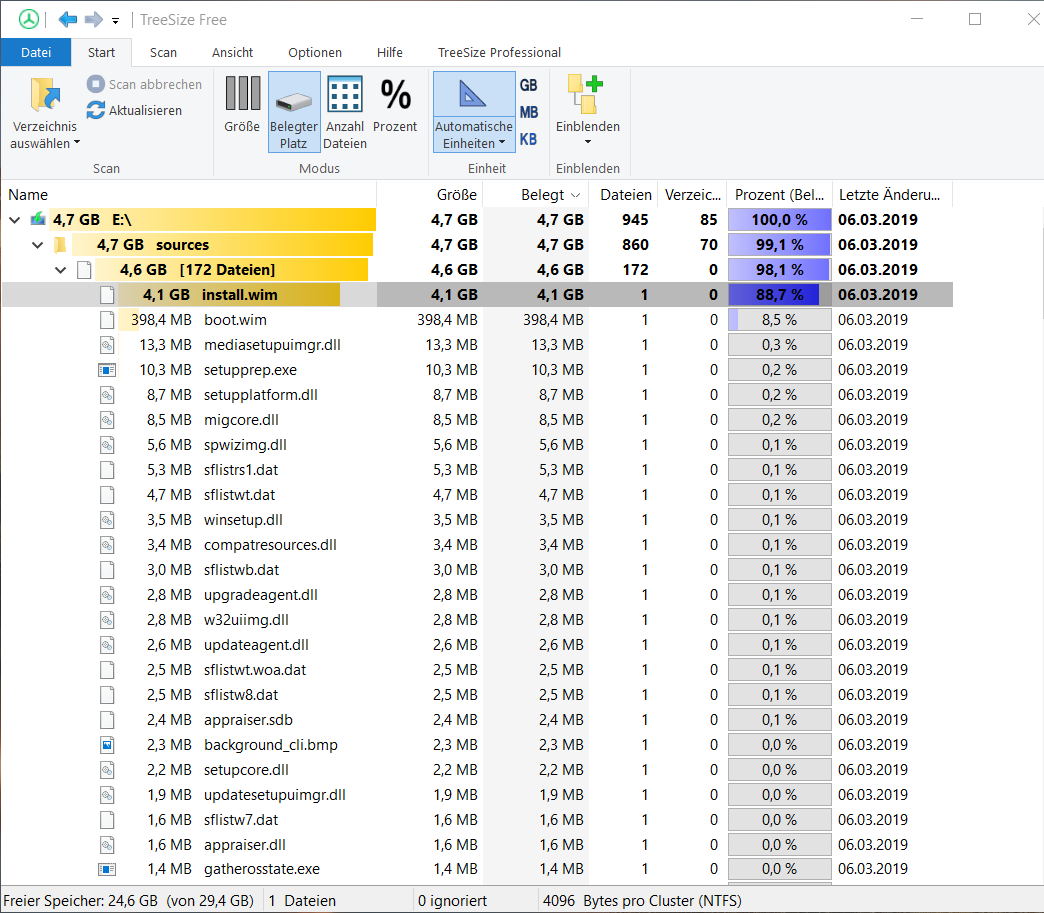
Task: Click the migcore.dll file icon
Action: pos(107,420)
